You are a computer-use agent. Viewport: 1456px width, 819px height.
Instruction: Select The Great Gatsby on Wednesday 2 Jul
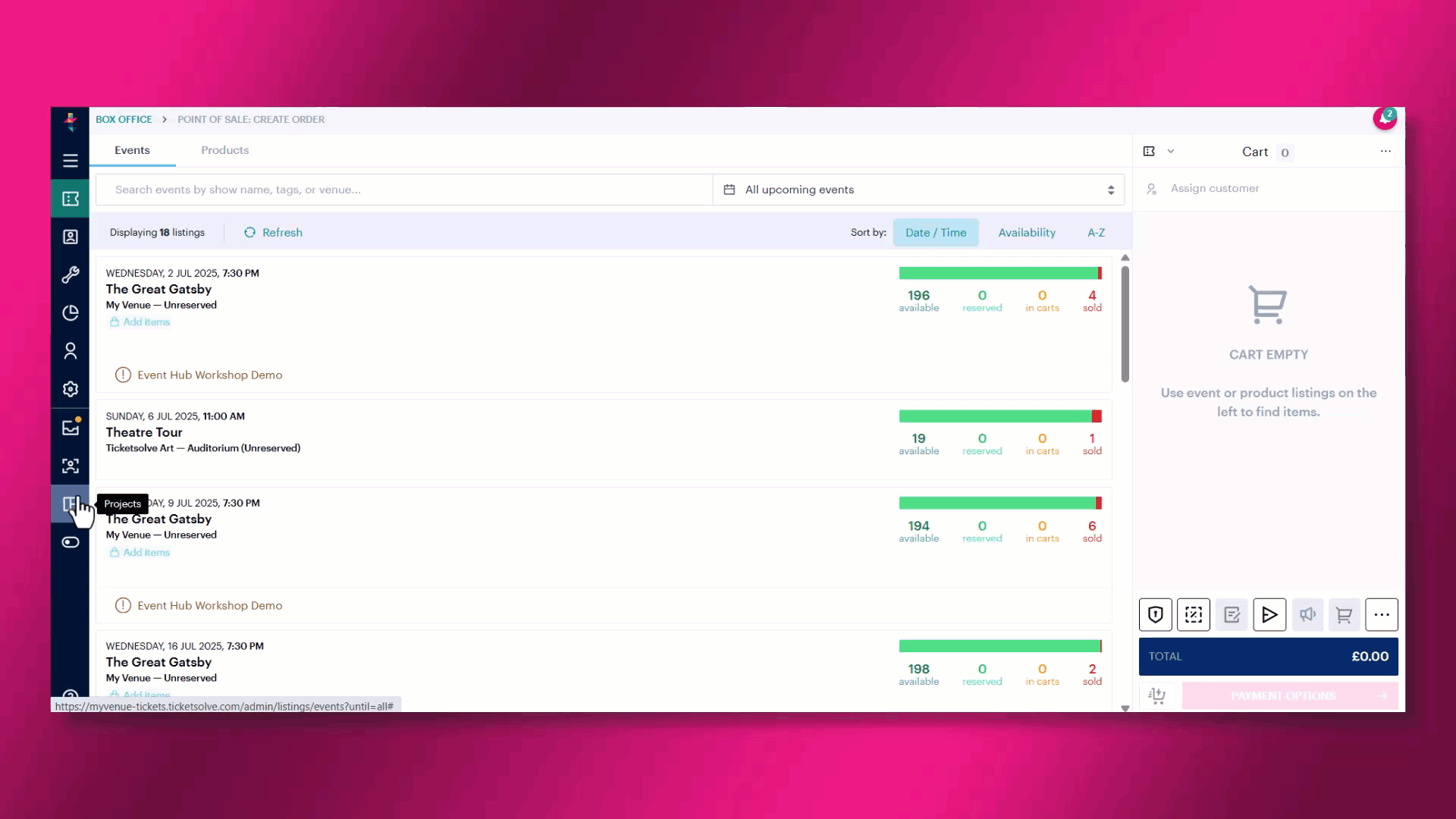coord(158,289)
